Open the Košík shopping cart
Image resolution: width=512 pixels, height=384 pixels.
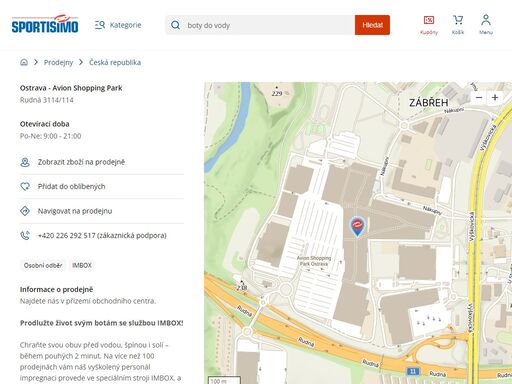(458, 25)
